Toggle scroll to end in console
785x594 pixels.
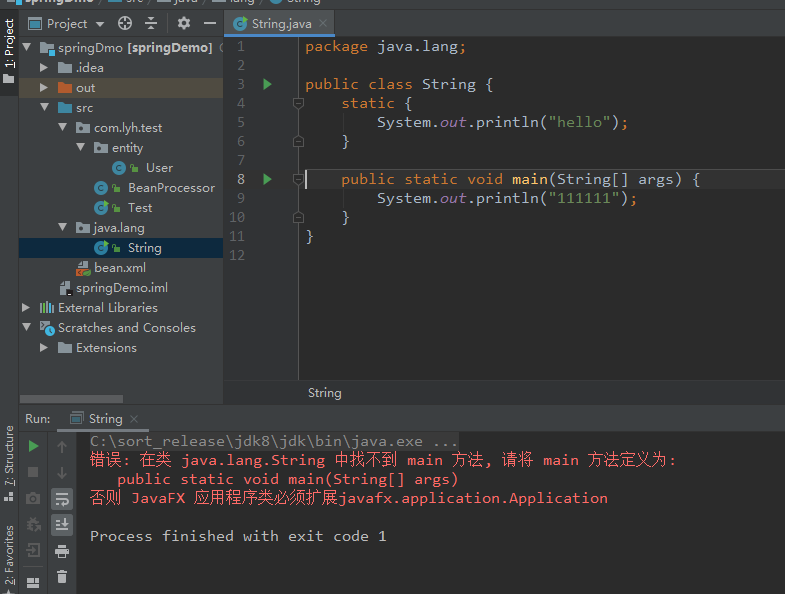(x=62, y=525)
